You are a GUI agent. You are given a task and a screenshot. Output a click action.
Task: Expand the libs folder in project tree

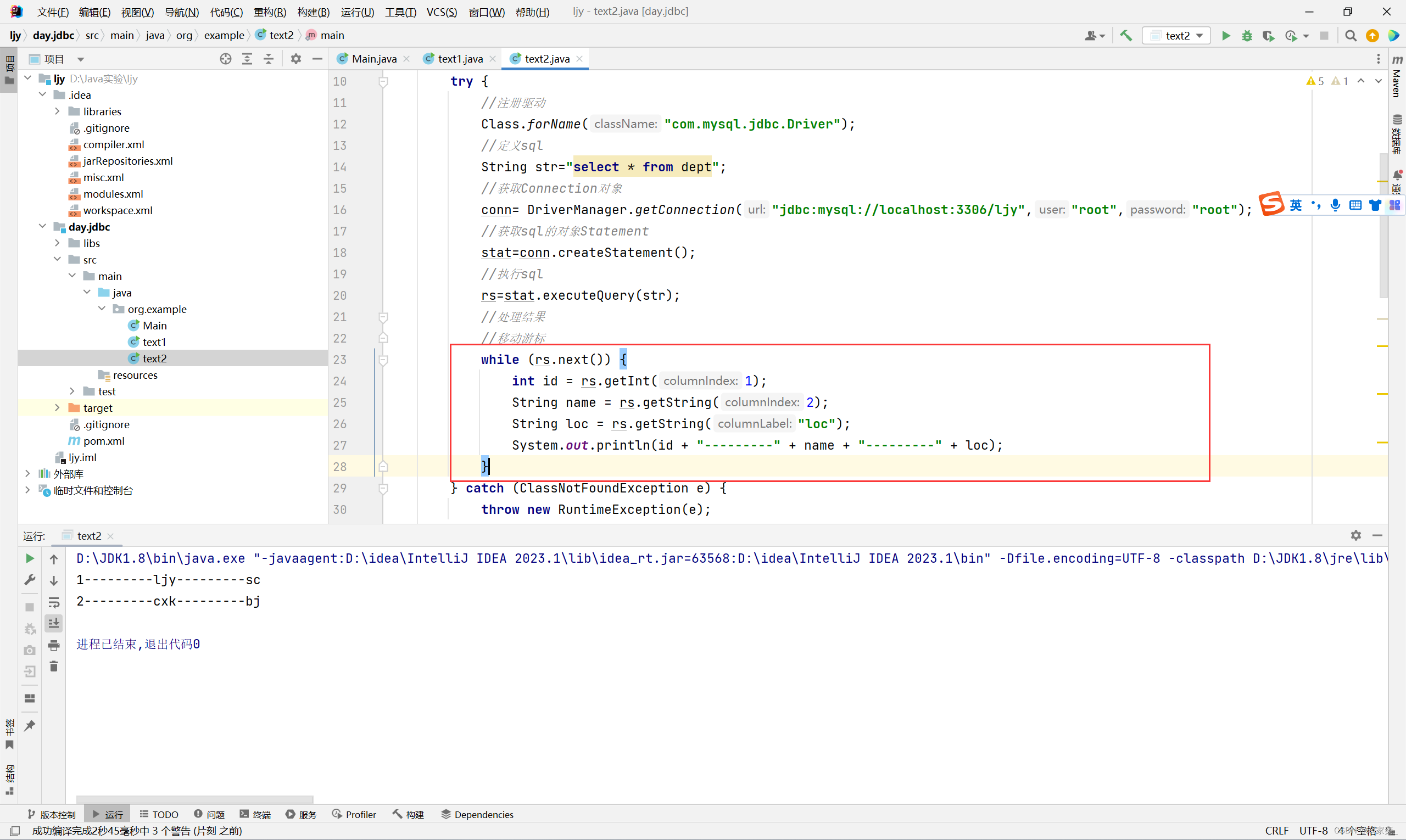click(57, 243)
